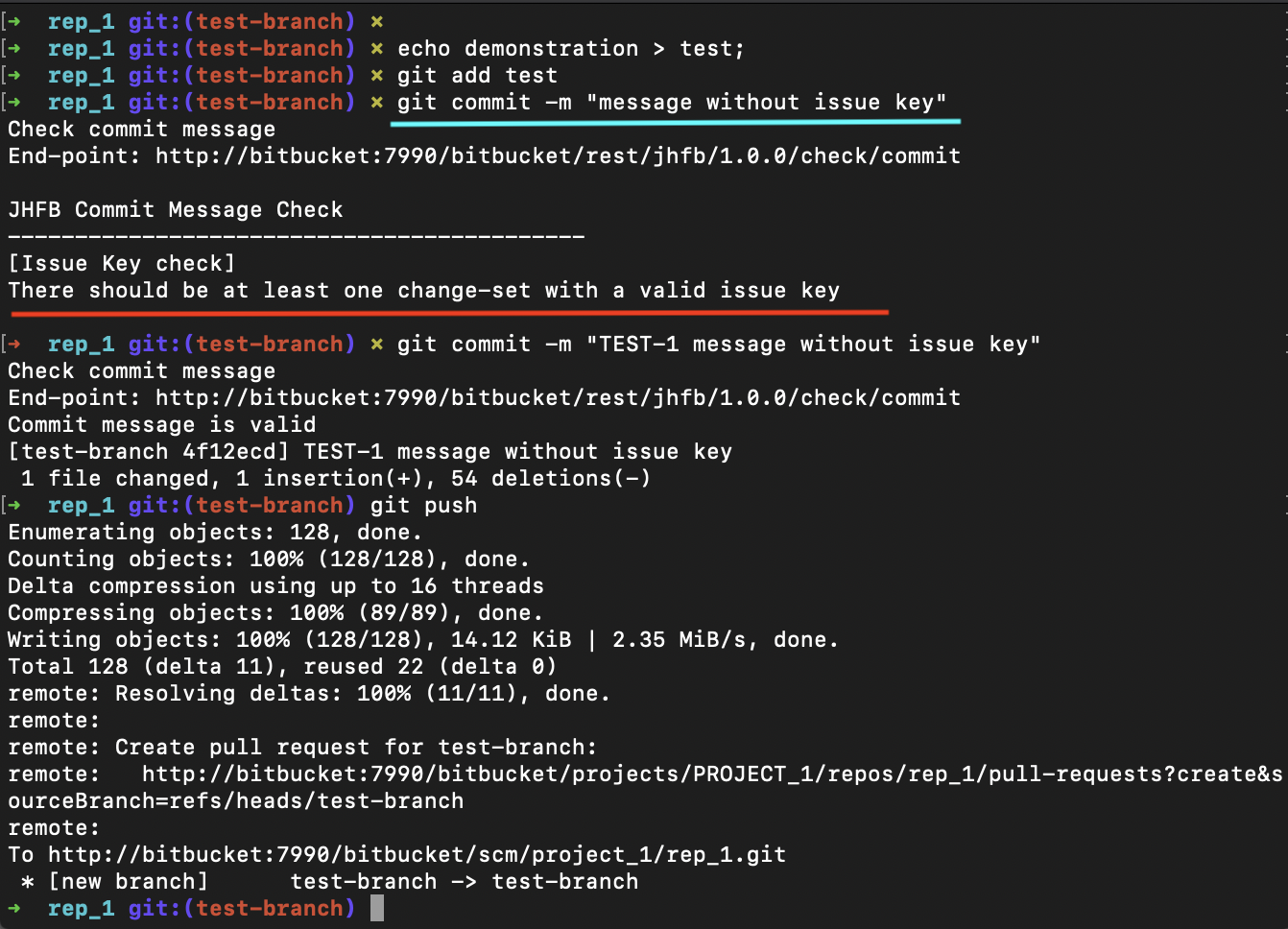
Task: Click the [new branch] text
Action: point(129,881)
